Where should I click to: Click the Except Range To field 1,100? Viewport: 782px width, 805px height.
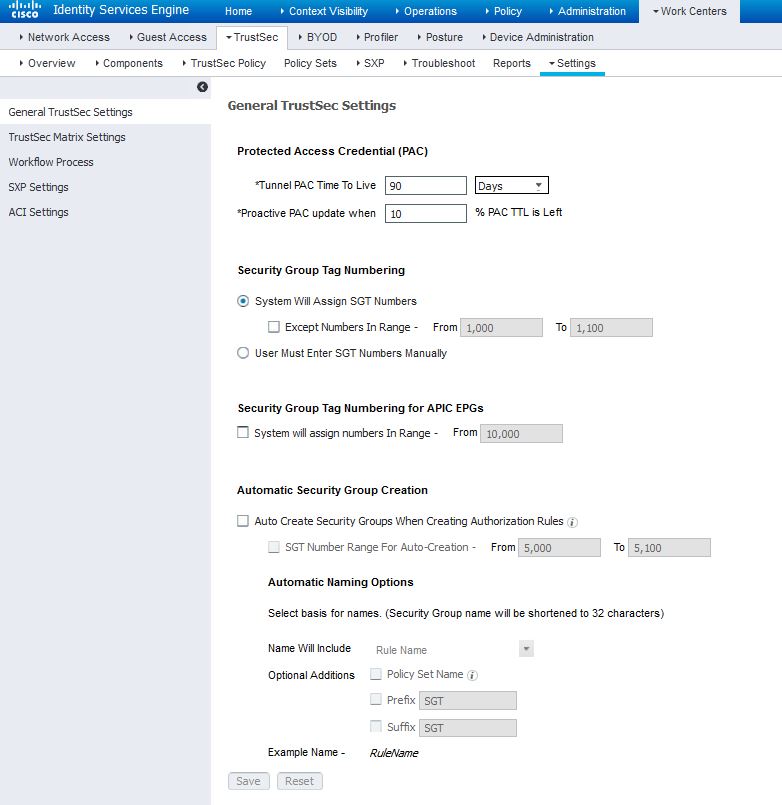pos(611,328)
